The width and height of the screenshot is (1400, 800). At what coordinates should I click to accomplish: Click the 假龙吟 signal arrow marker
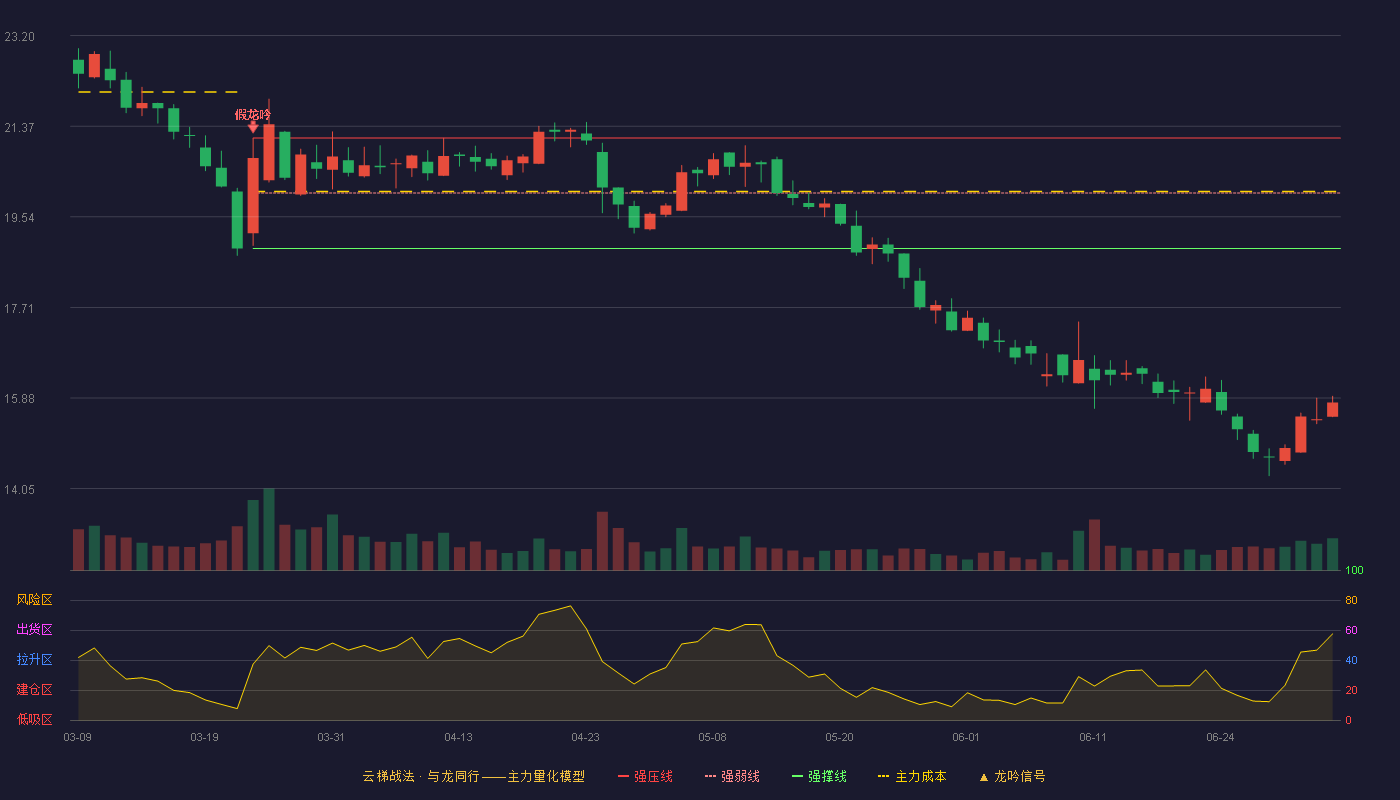[x=253, y=127]
